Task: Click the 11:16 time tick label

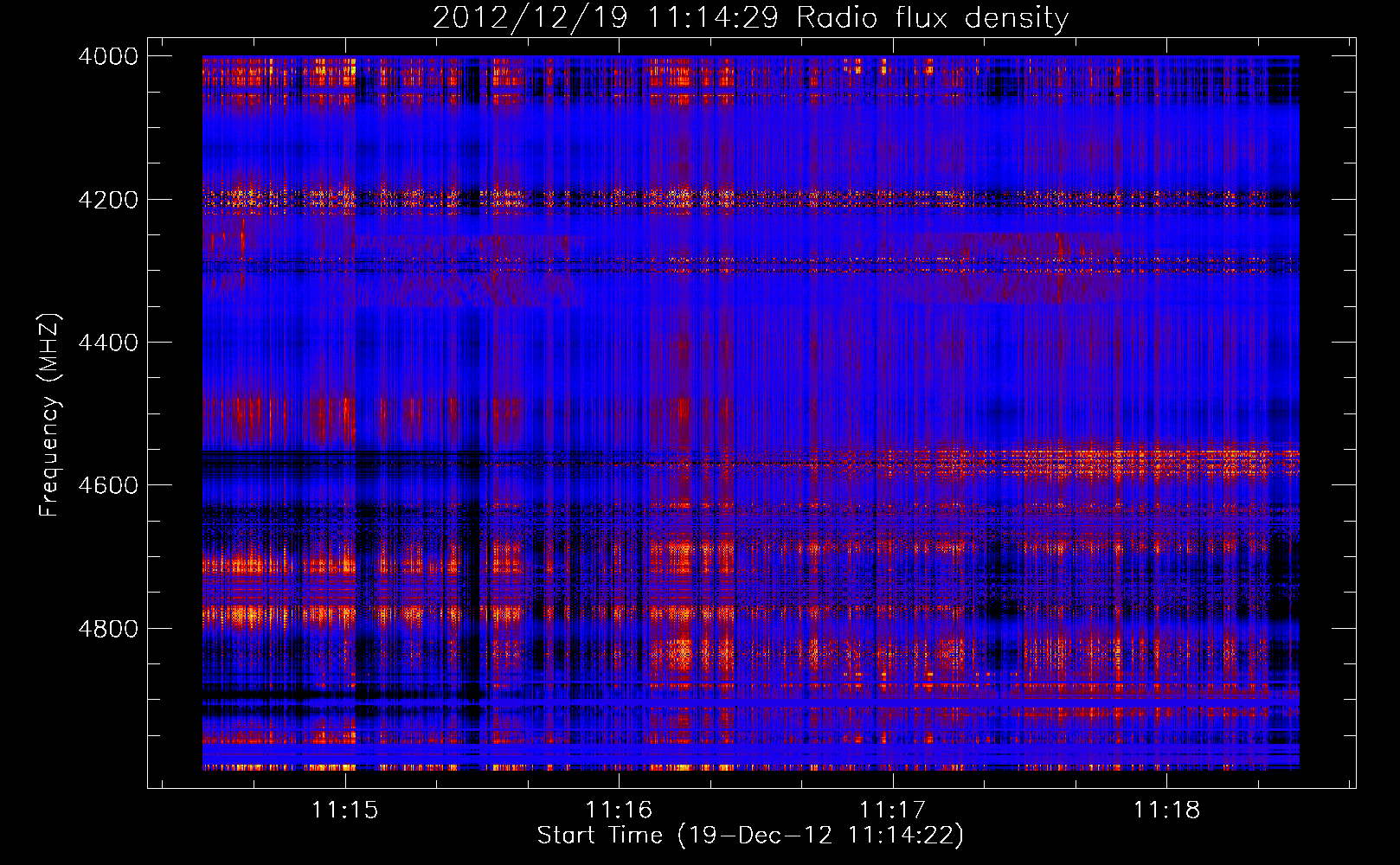Action: pyautogui.click(x=619, y=811)
